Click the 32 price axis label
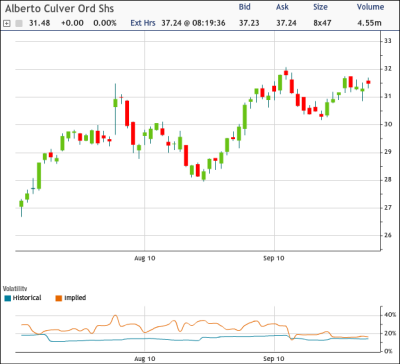Viewport: 400px width, 364px height. (x=388, y=69)
